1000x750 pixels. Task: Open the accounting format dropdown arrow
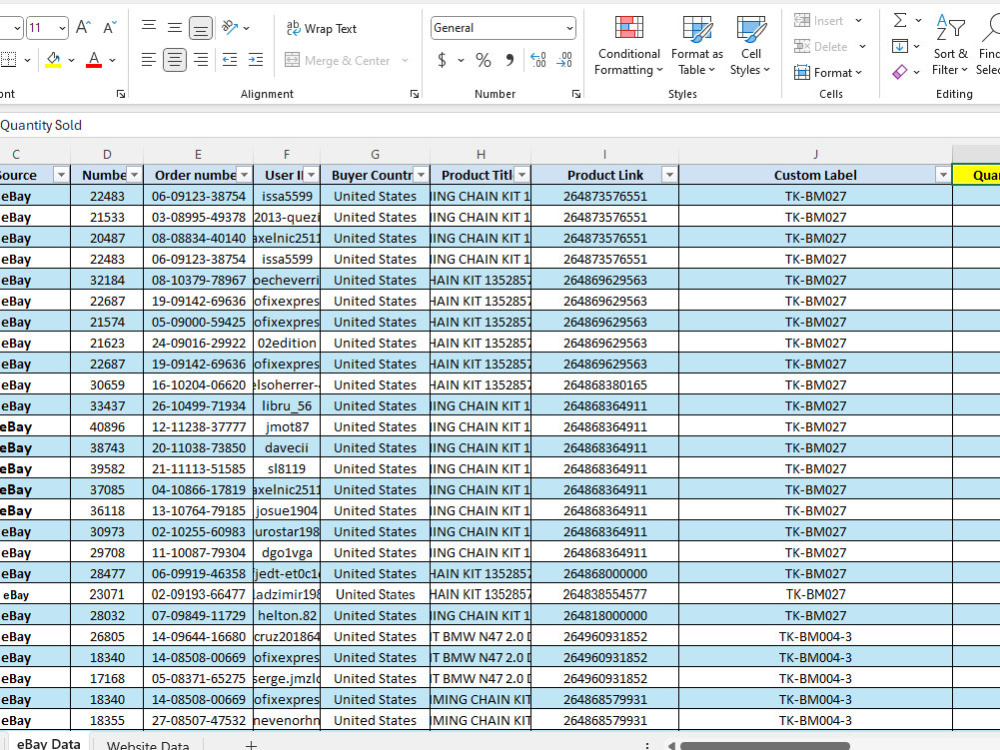[460, 61]
